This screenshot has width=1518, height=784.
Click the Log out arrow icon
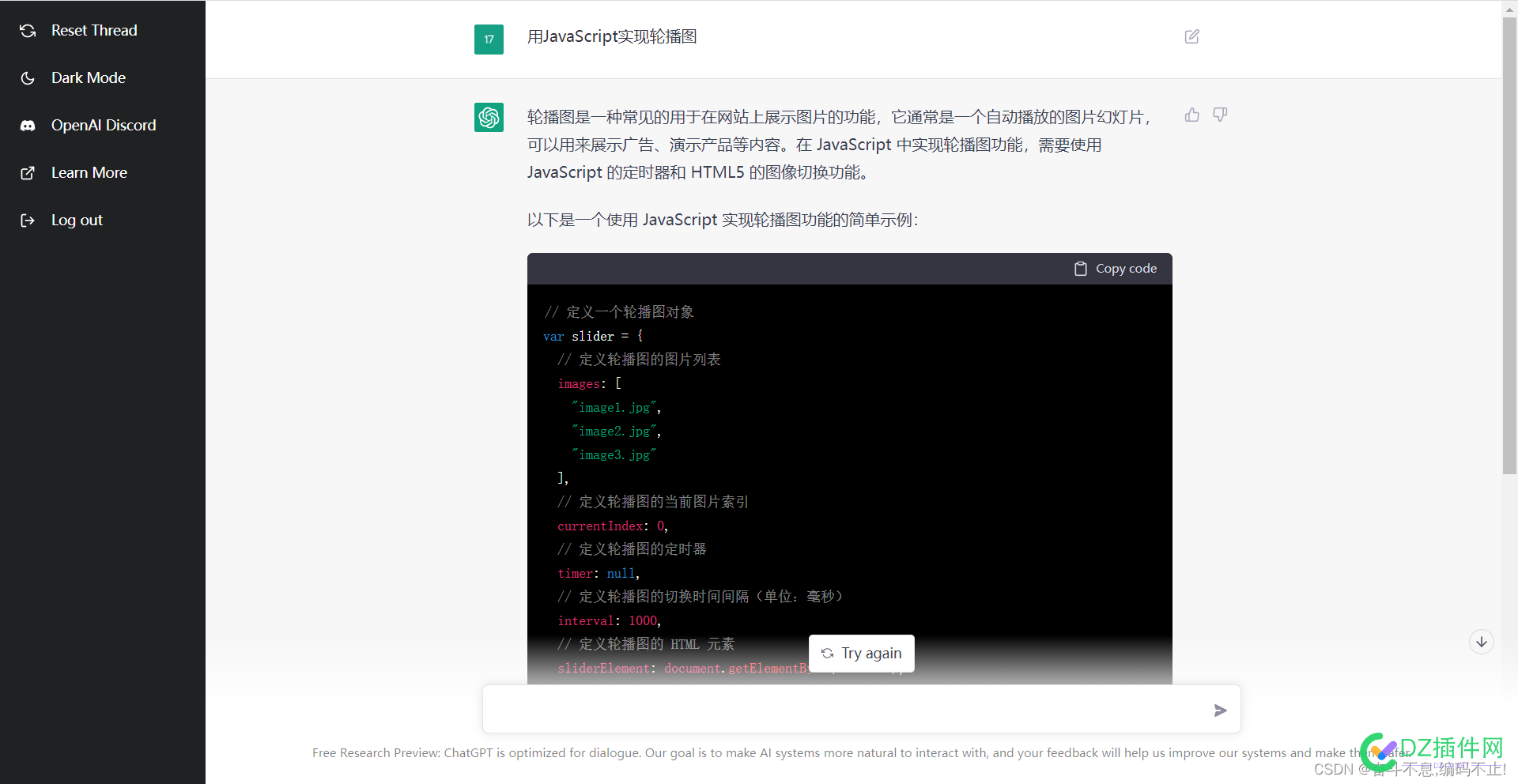(x=28, y=220)
